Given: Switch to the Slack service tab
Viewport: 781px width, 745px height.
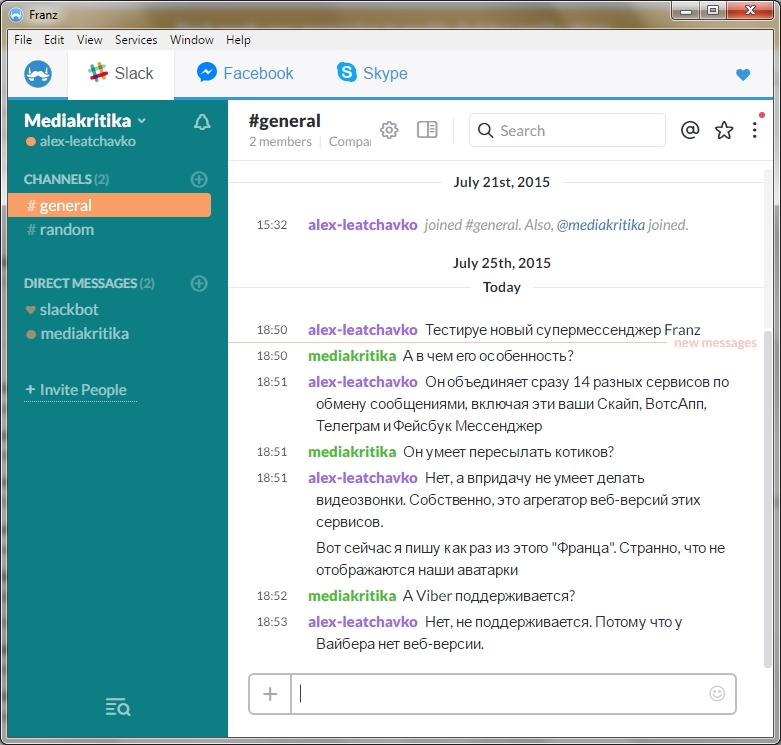Looking at the screenshot, I should pos(121,74).
